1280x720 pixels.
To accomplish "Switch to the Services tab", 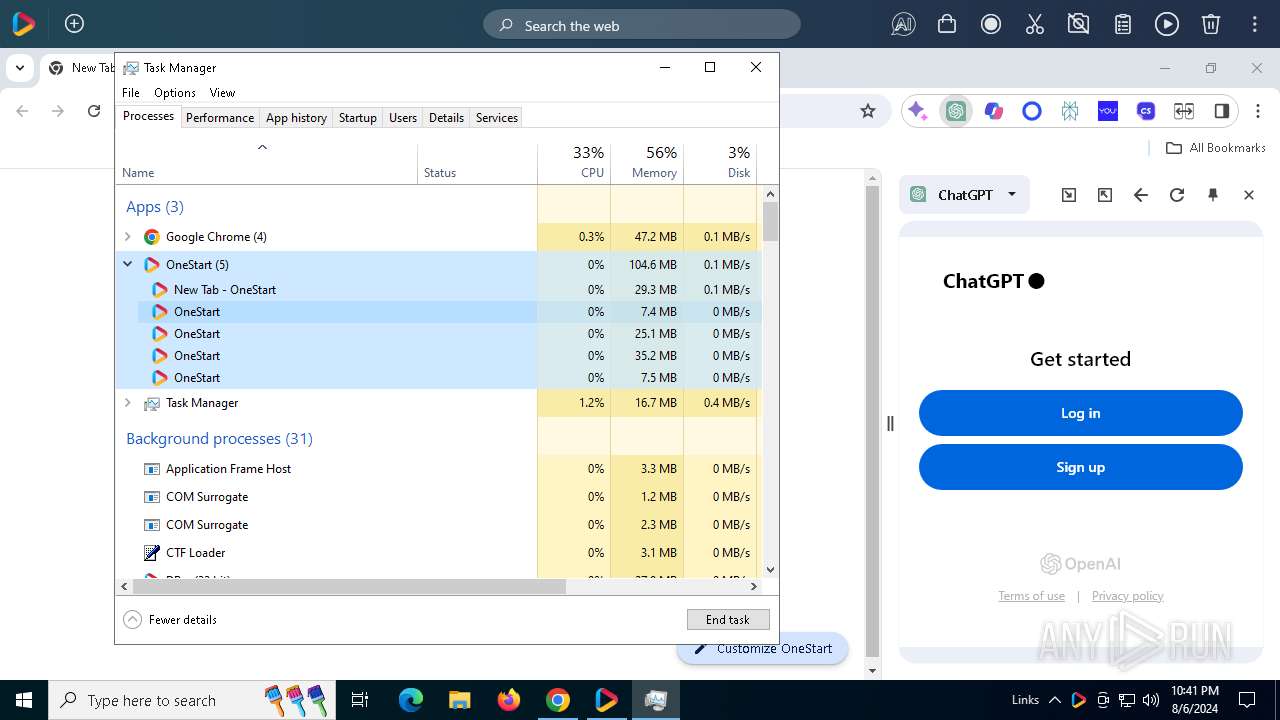I will (x=497, y=118).
